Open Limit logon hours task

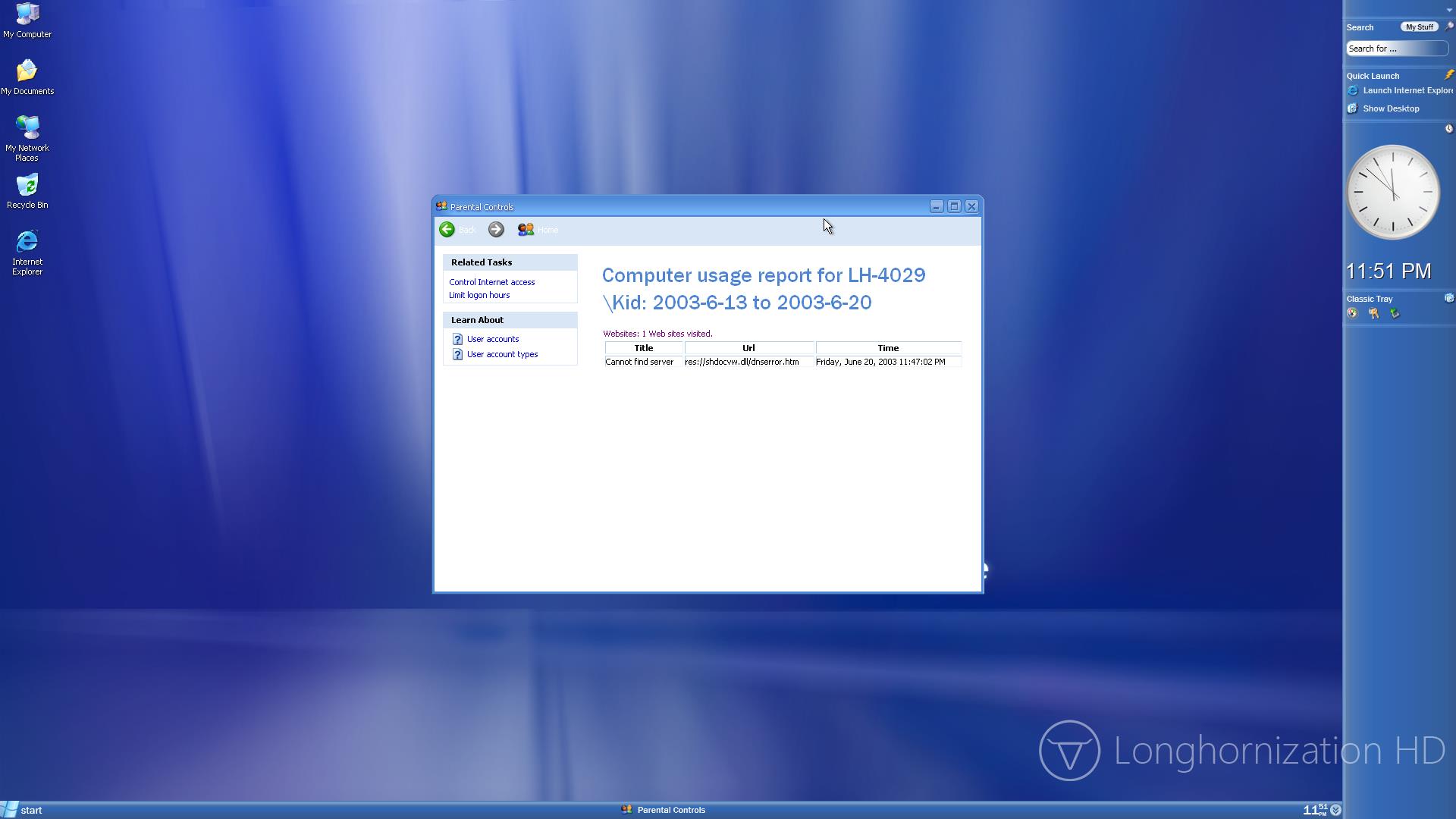(479, 295)
